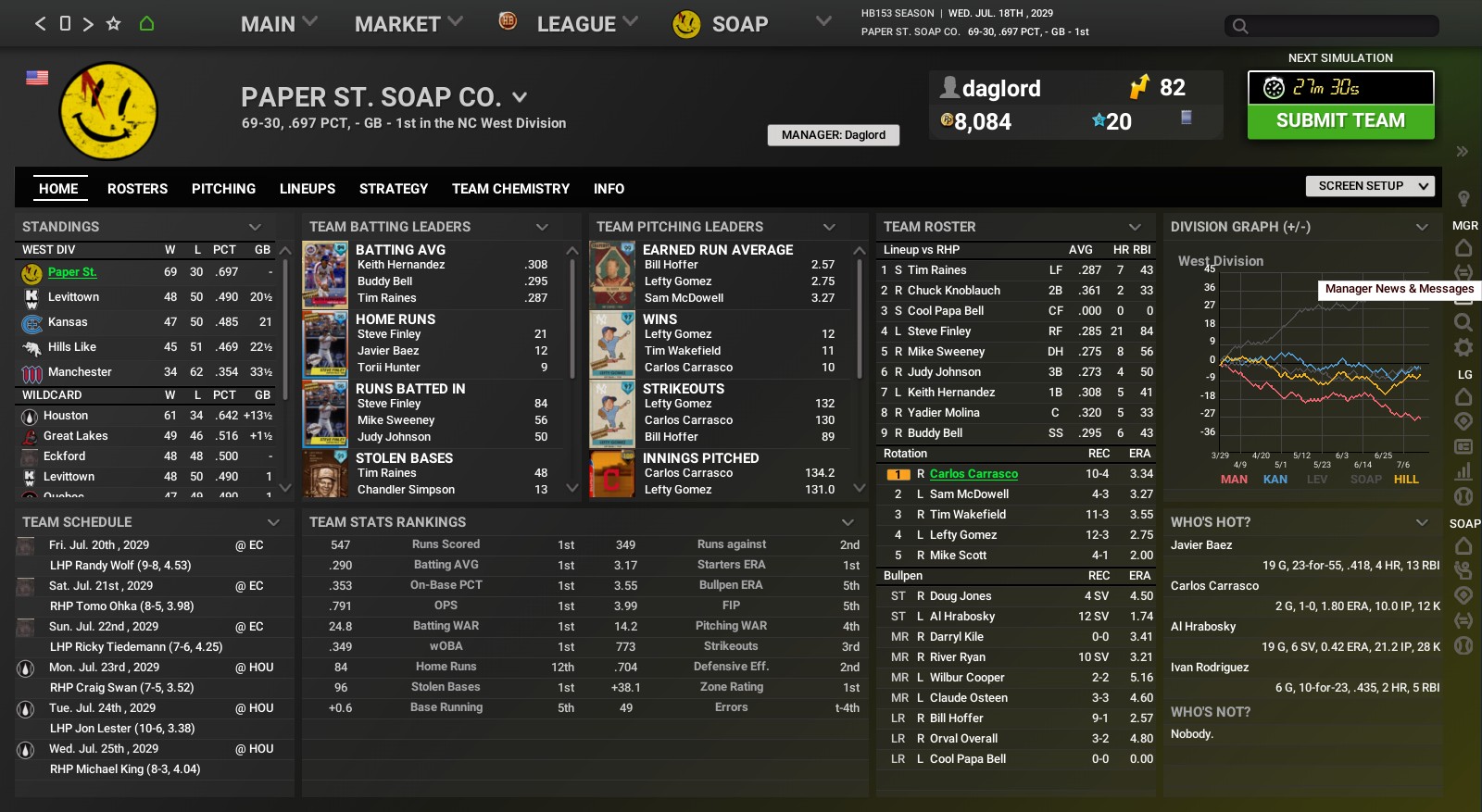Click the Kansas team logo in standings
Screen dimensions: 1482x812
tap(31, 323)
